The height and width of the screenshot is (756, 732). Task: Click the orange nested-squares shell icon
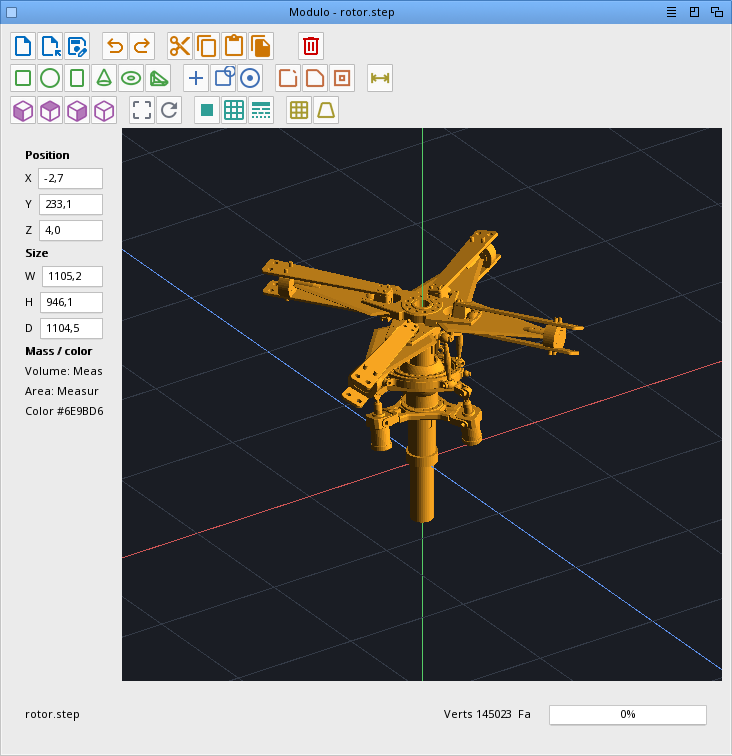click(342, 78)
